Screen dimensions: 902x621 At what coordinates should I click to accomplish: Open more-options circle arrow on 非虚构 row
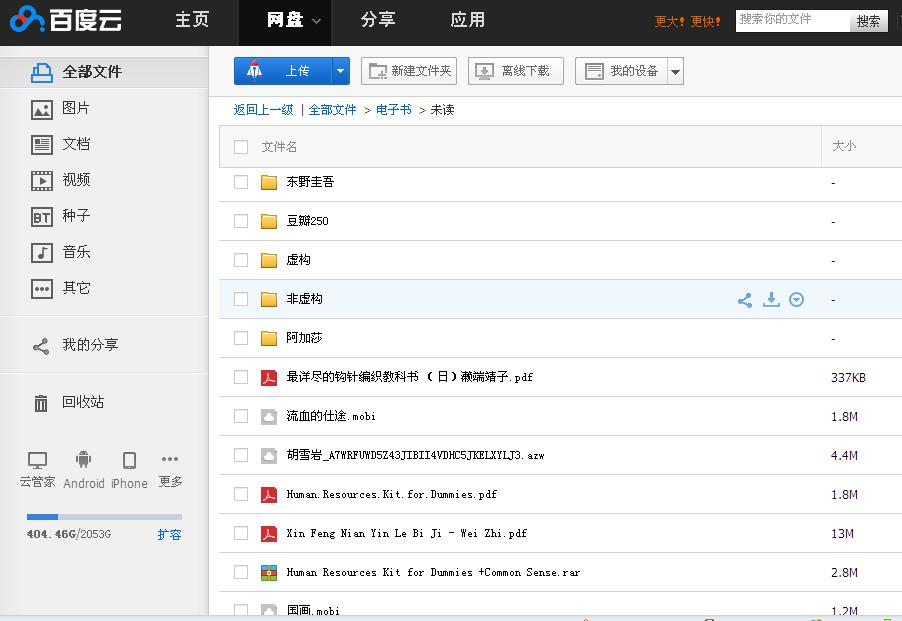click(x=796, y=300)
